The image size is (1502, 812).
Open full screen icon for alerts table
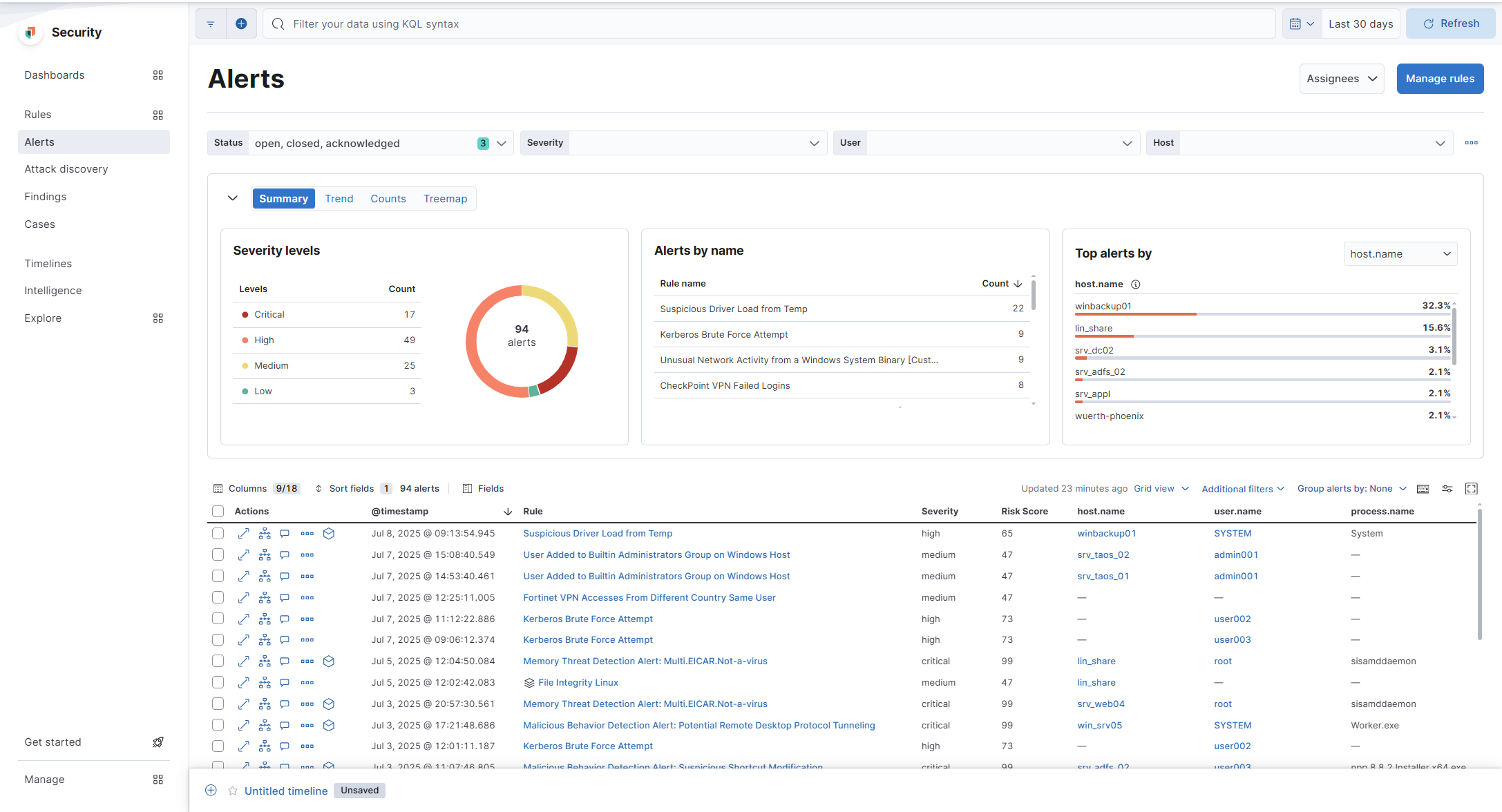tap(1472, 488)
